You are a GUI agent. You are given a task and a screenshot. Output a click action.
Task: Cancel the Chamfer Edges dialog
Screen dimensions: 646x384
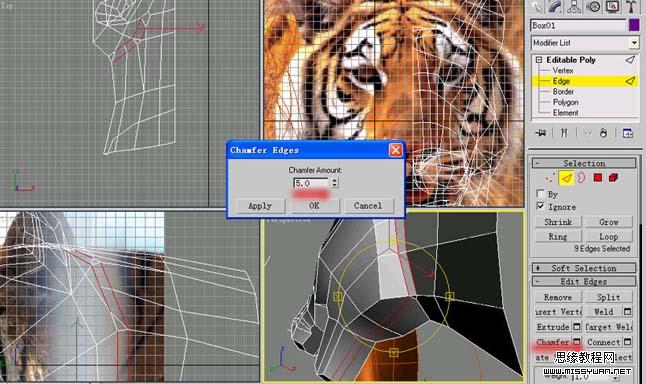368,206
